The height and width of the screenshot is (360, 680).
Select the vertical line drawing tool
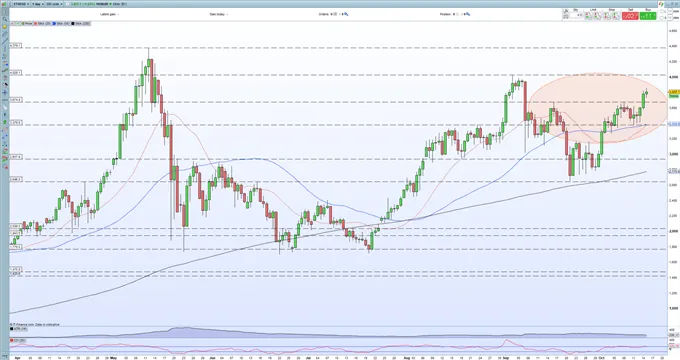5,49
